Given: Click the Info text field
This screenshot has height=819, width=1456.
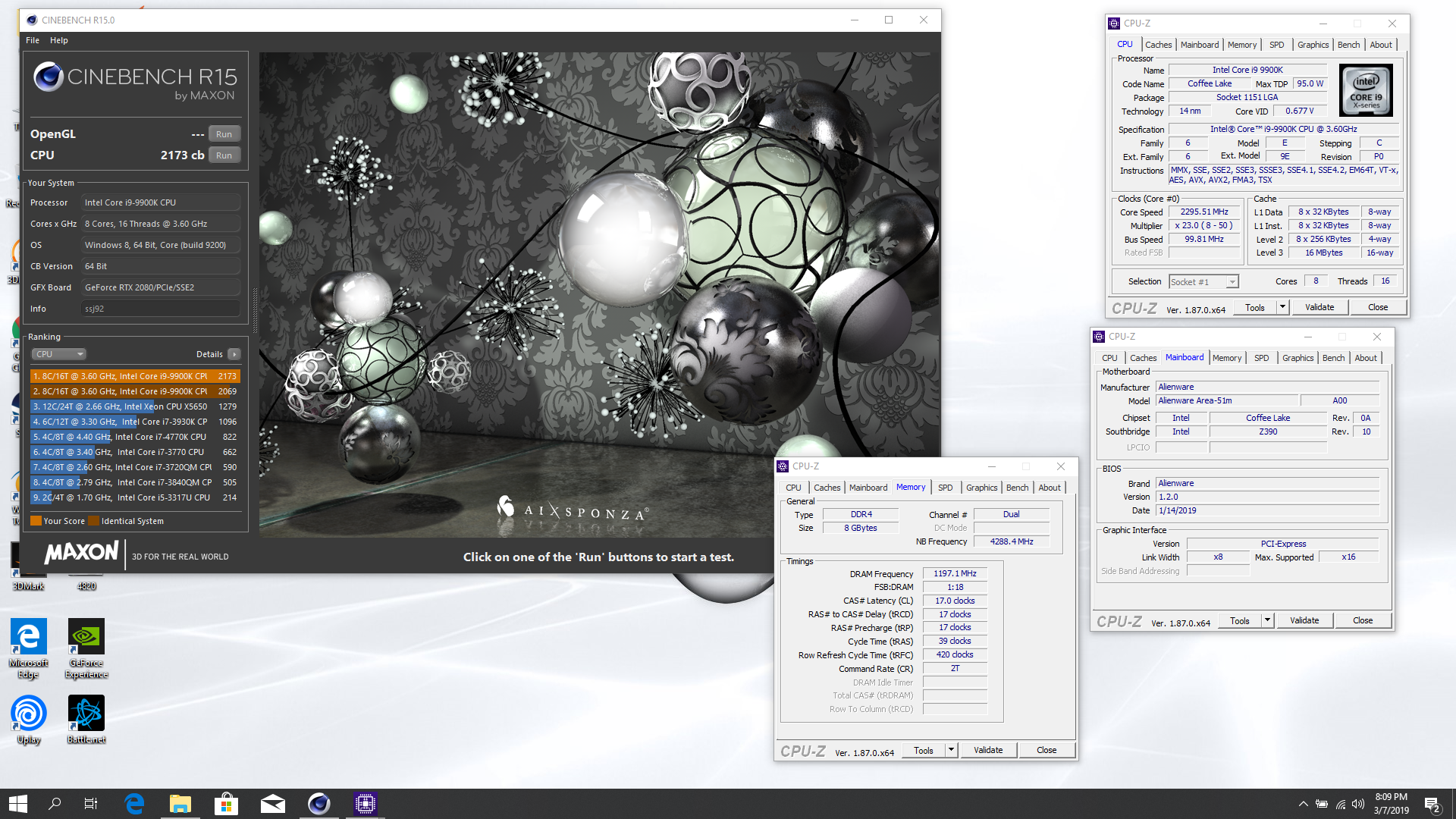Looking at the screenshot, I should [160, 309].
